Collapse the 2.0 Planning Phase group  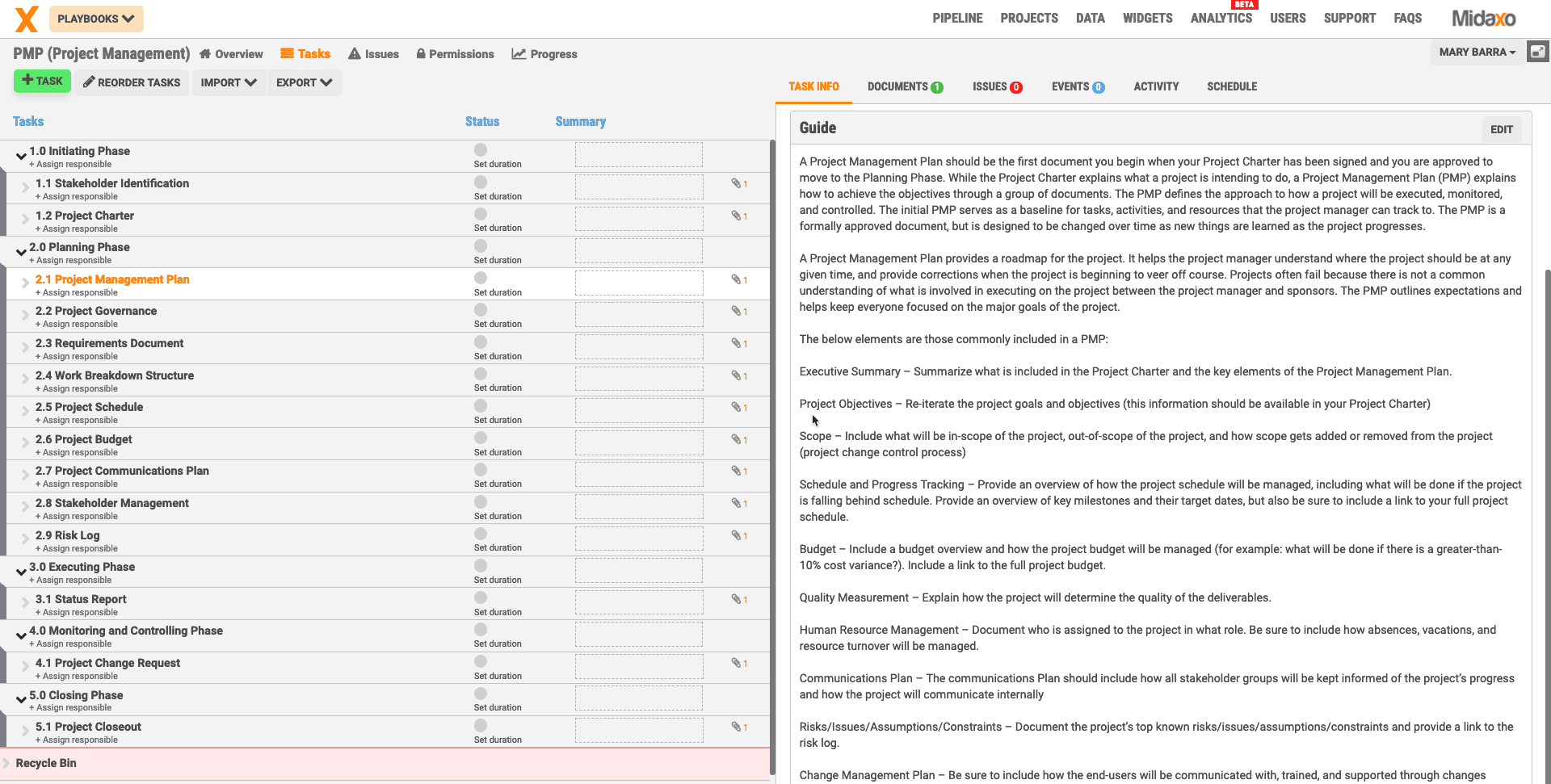click(x=21, y=253)
